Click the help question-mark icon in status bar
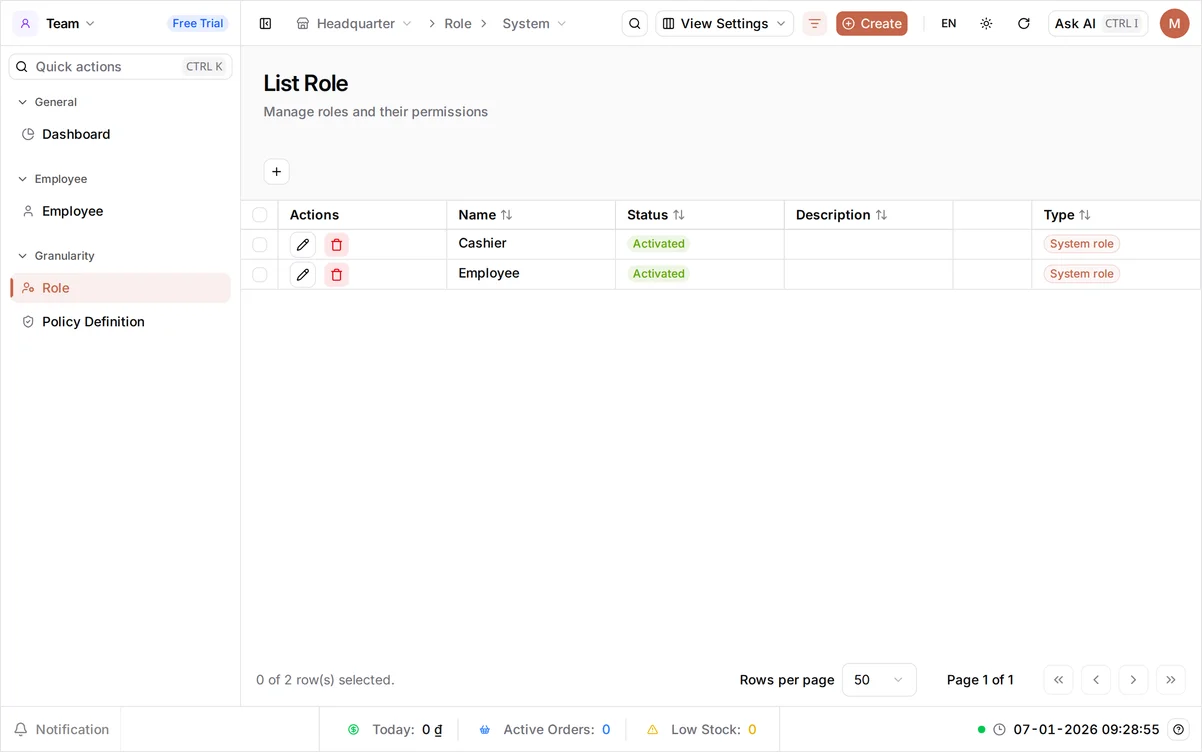Viewport: 1202px width, 752px height. pyautogui.click(x=1179, y=730)
